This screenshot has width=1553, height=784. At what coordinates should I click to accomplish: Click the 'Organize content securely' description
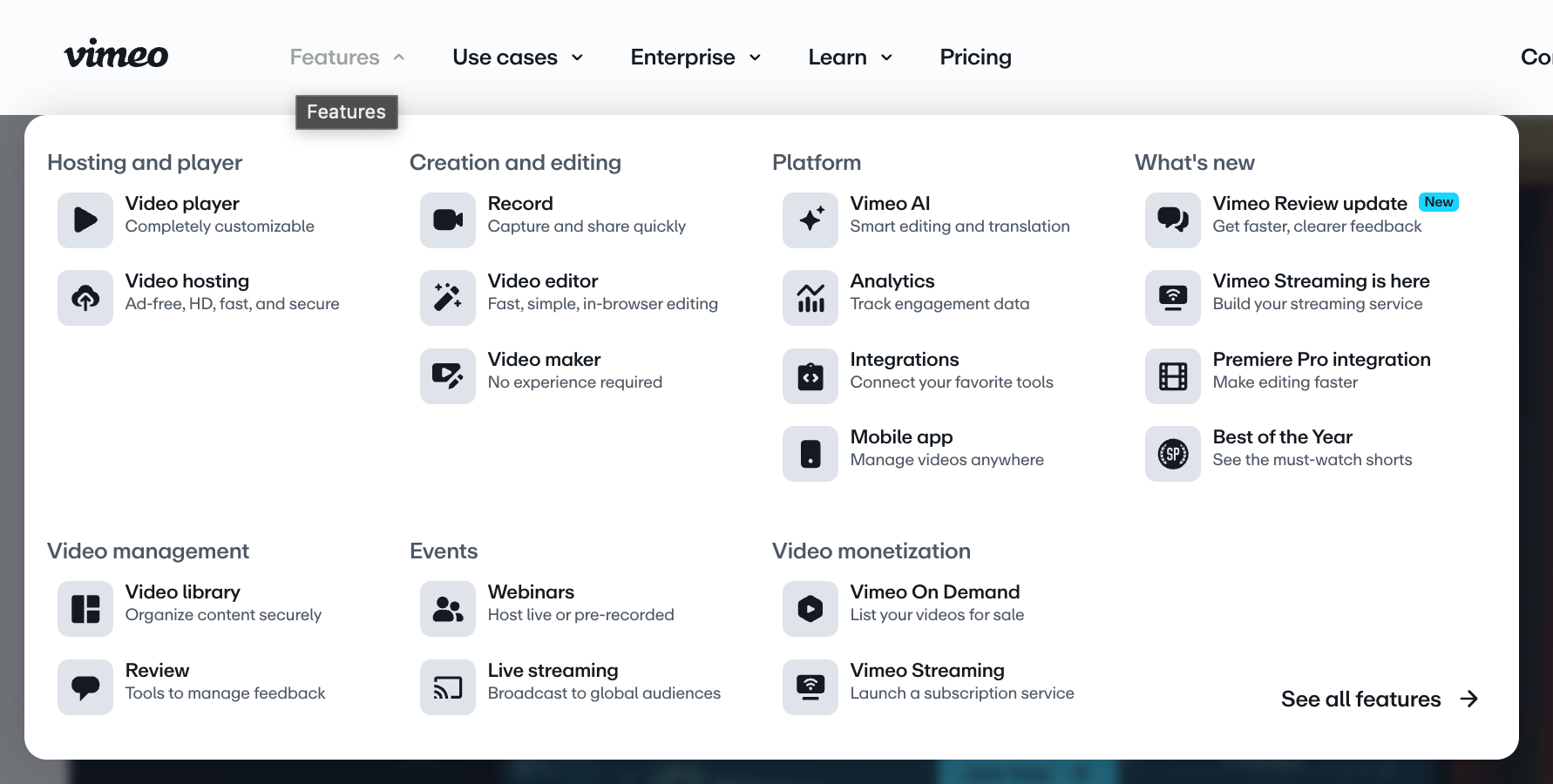[x=223, y=615]
